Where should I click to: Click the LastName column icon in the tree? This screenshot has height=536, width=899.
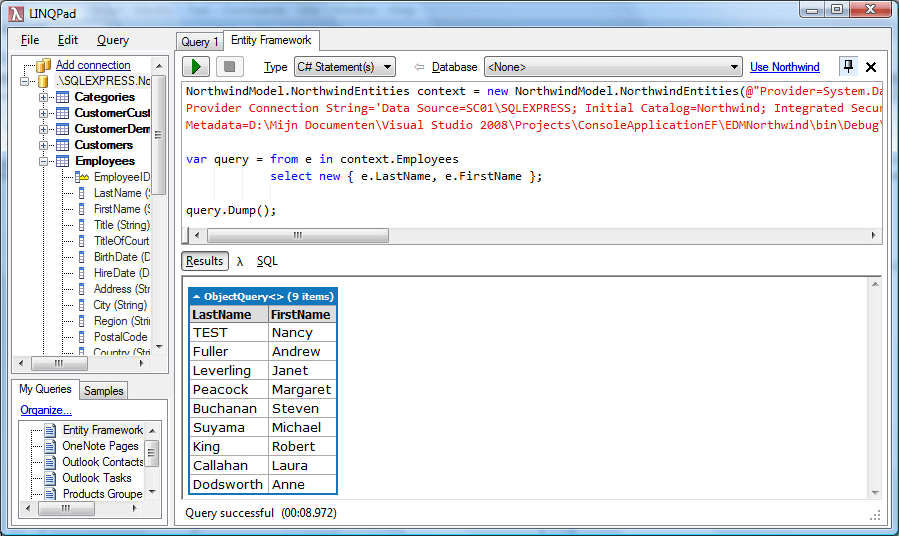click(81, 193)
